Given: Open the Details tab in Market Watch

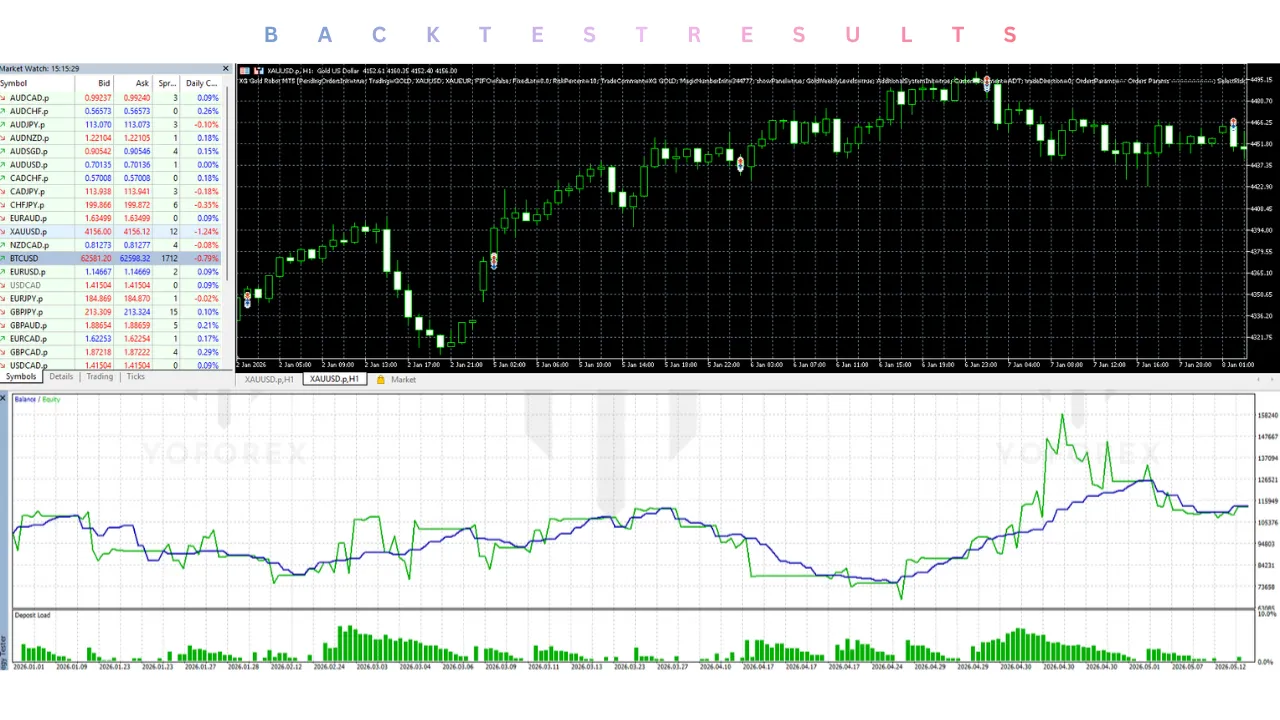Looking at the screenshot, I should coord(61,377).
